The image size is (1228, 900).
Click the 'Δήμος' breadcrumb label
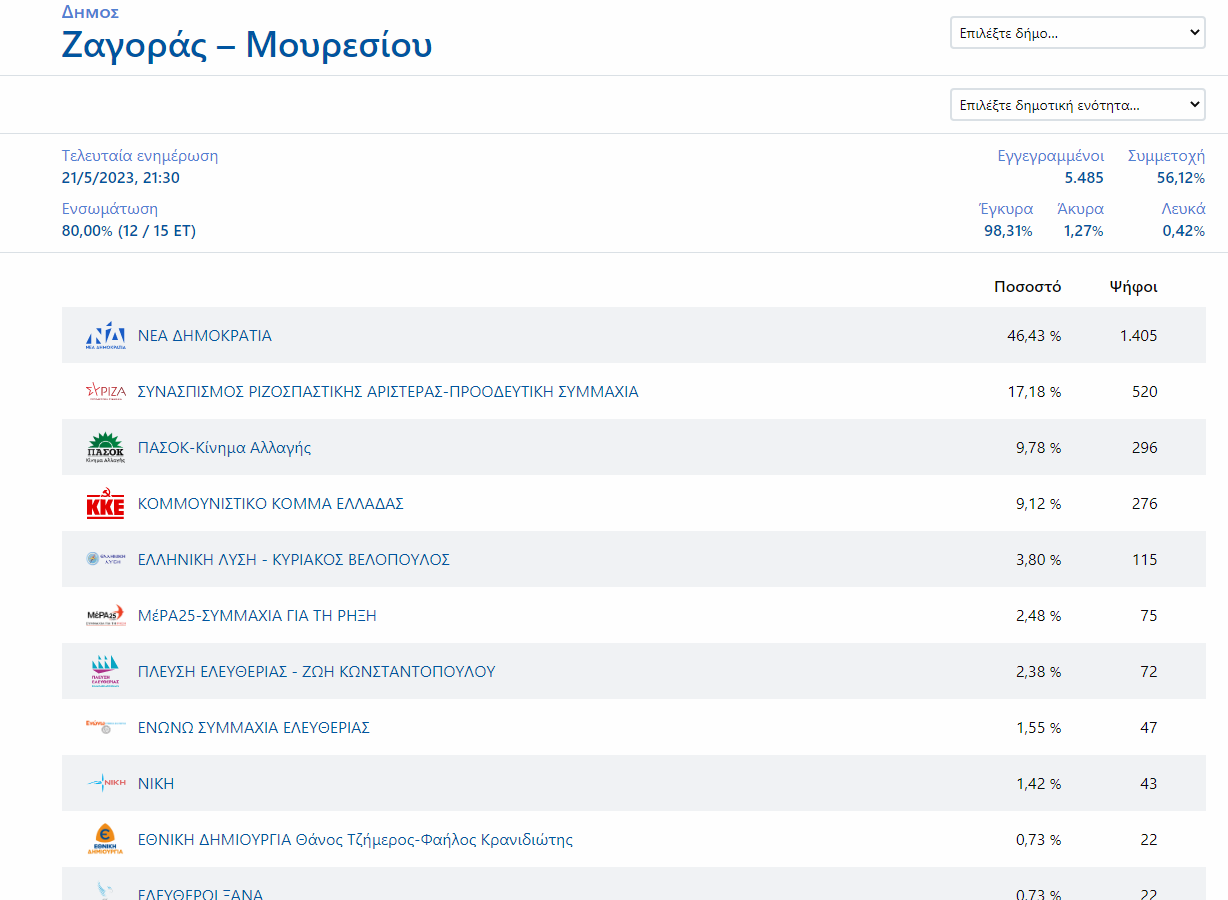(90, 12)
